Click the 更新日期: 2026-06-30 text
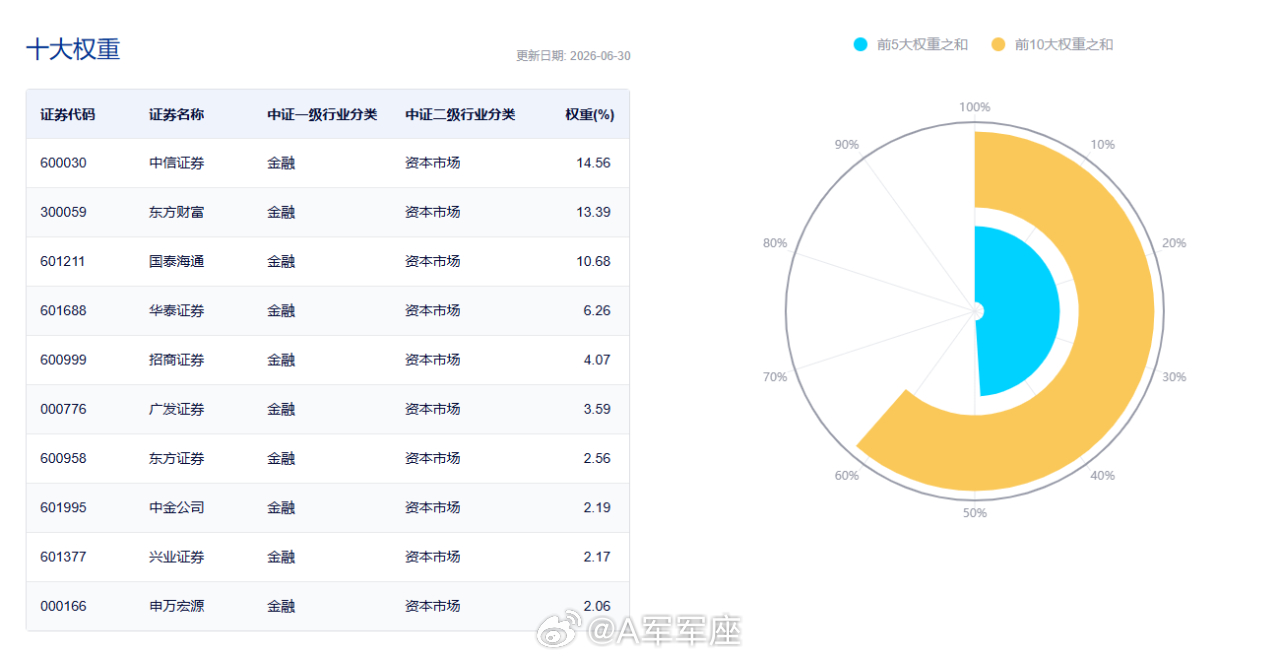 pos(573,56)
